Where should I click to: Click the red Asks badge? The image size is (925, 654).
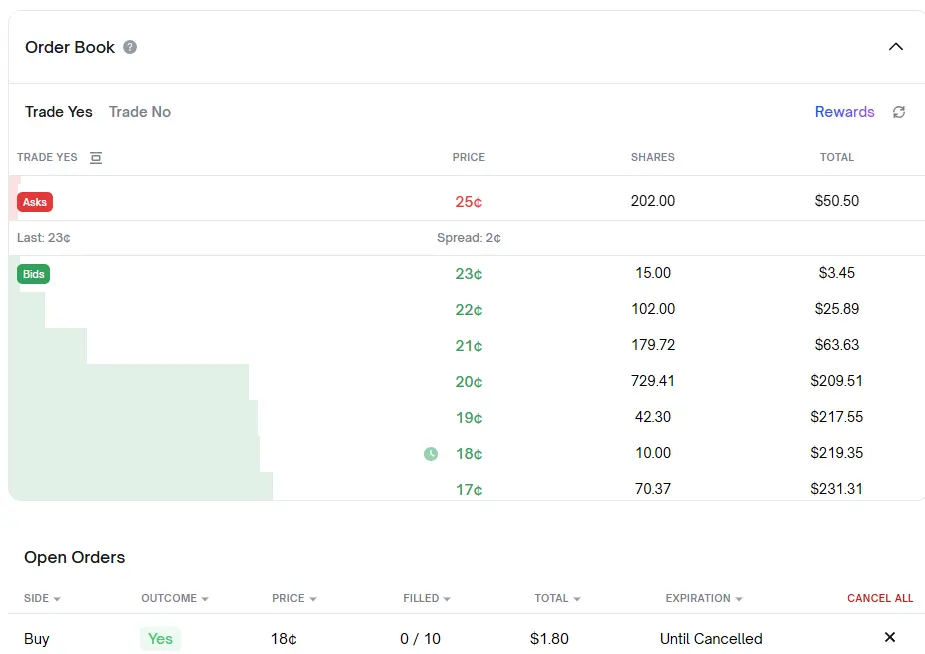(x=35, y=202)
